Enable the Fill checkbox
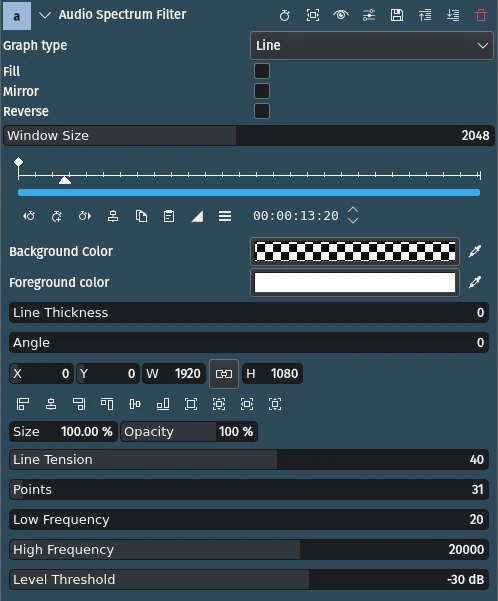Image resolution: width=498 pixels, height=601 pixels. (262, 71)
